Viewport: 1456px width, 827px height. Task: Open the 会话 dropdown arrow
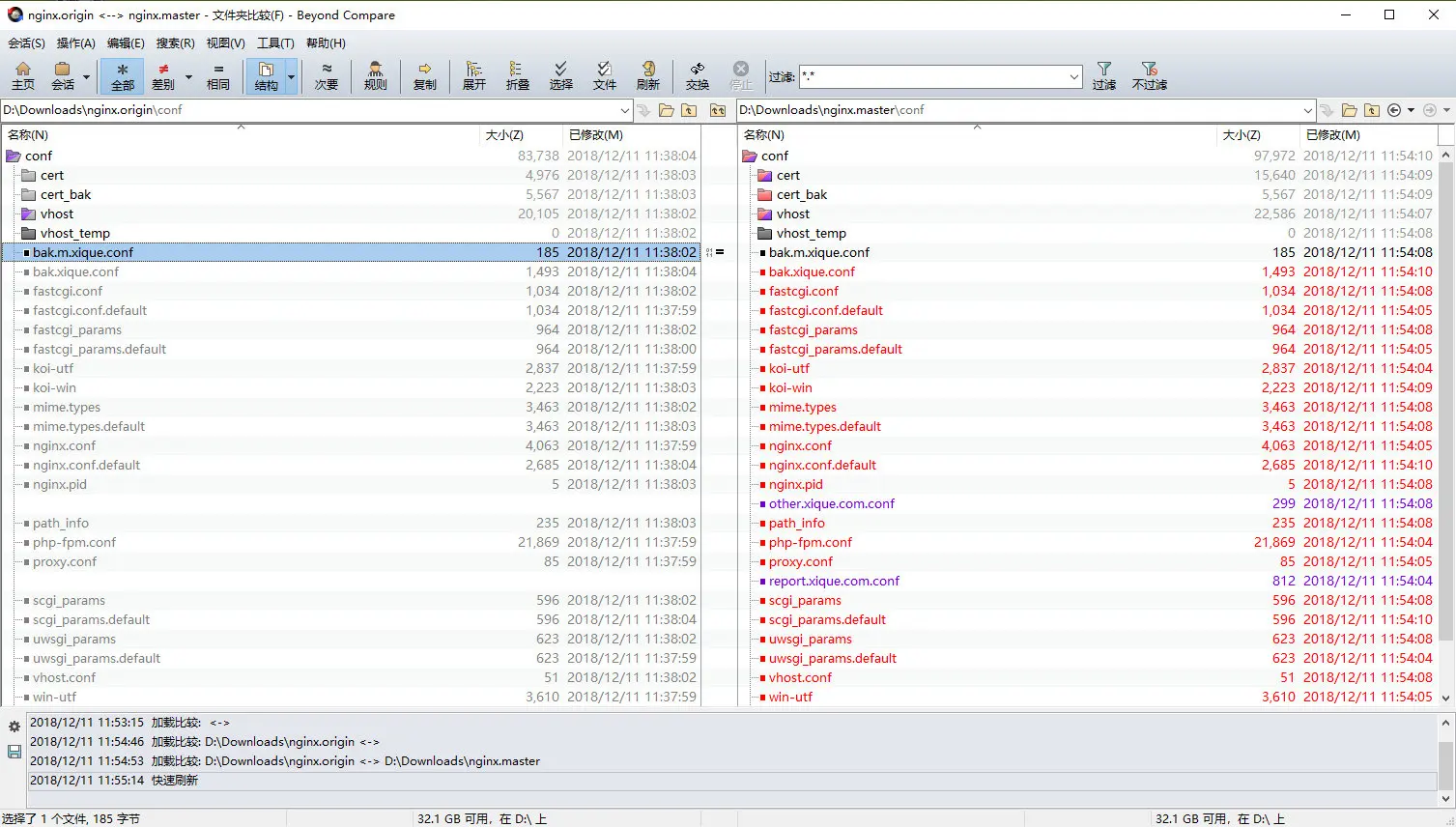point(86,77)
